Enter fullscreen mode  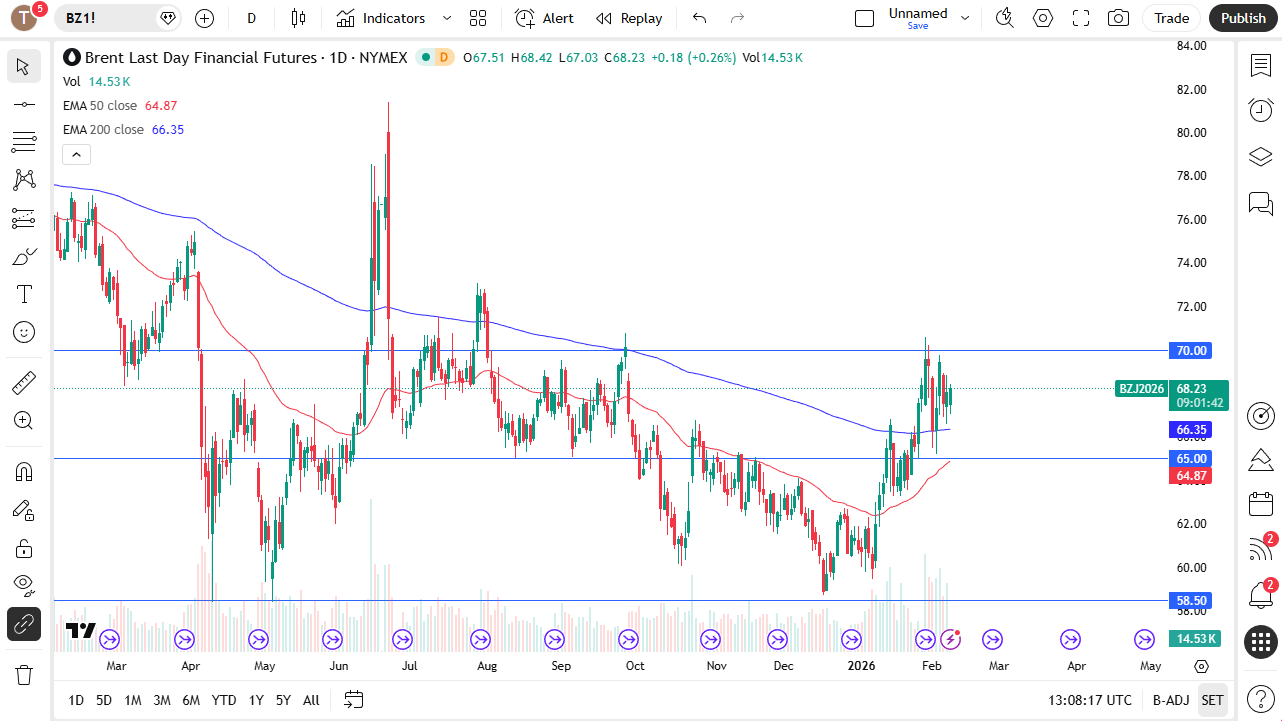[1081, 18]
